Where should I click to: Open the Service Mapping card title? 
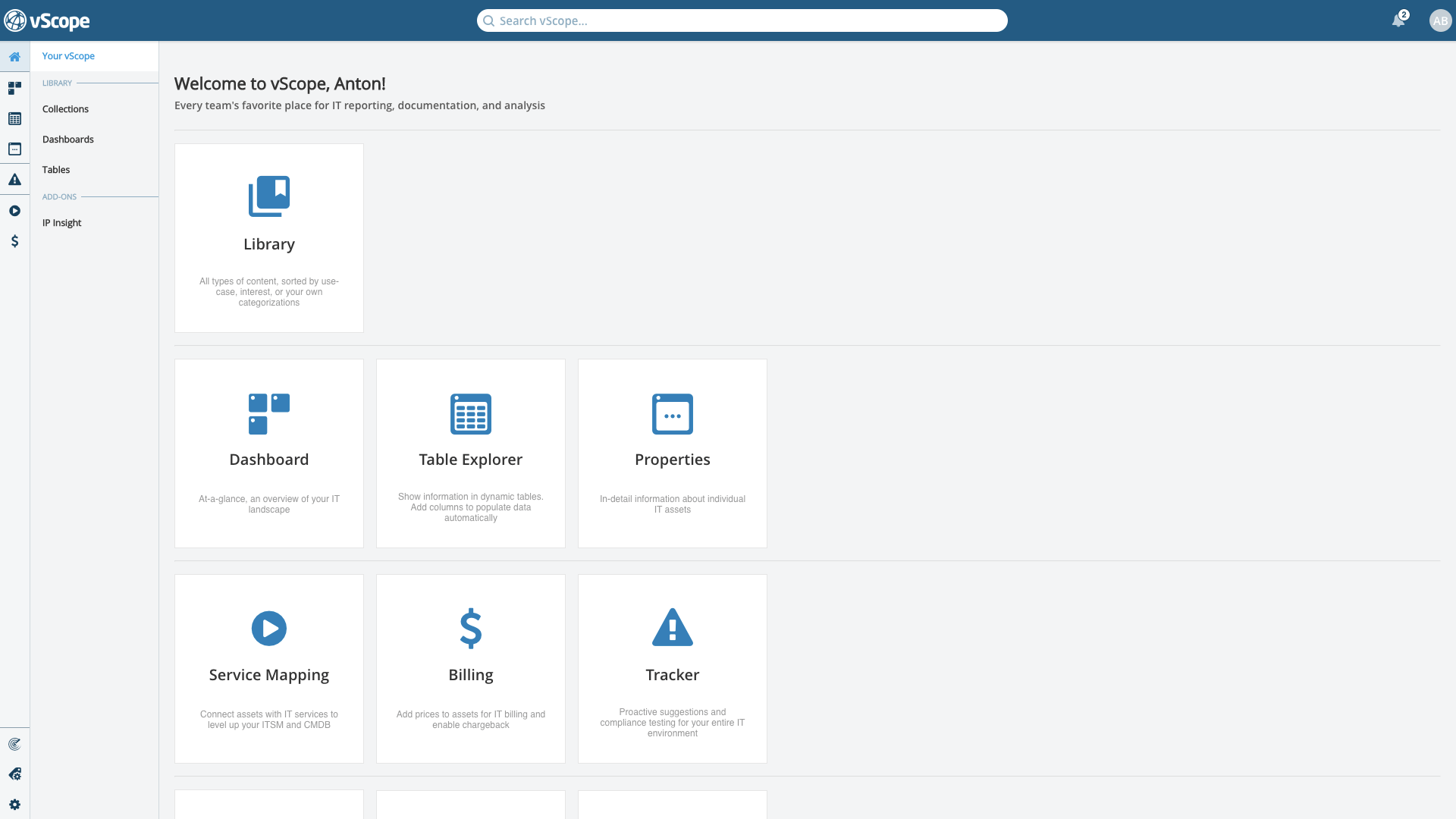[269, 675]
